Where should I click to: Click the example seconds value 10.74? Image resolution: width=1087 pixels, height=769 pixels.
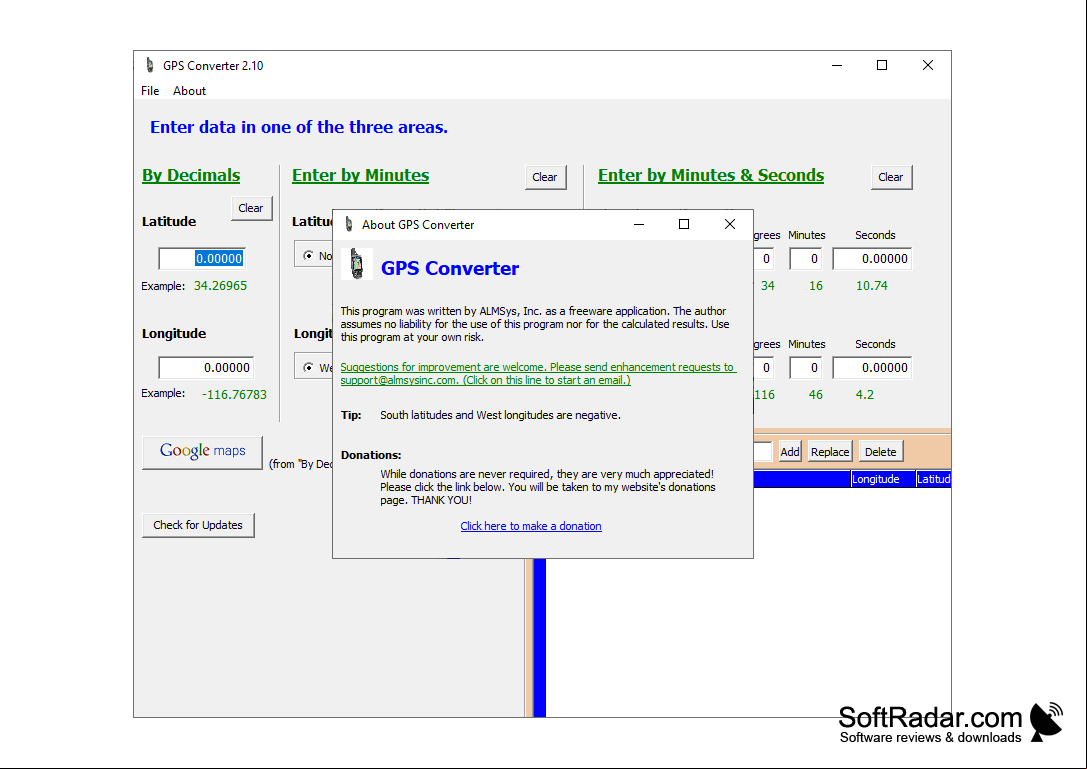[871, 286]
